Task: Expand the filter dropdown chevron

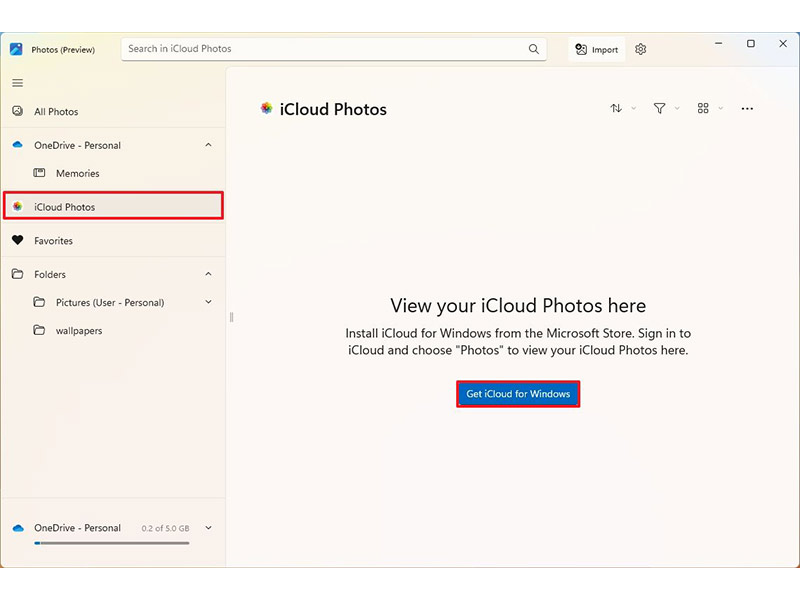Action: tap(677, 108)
